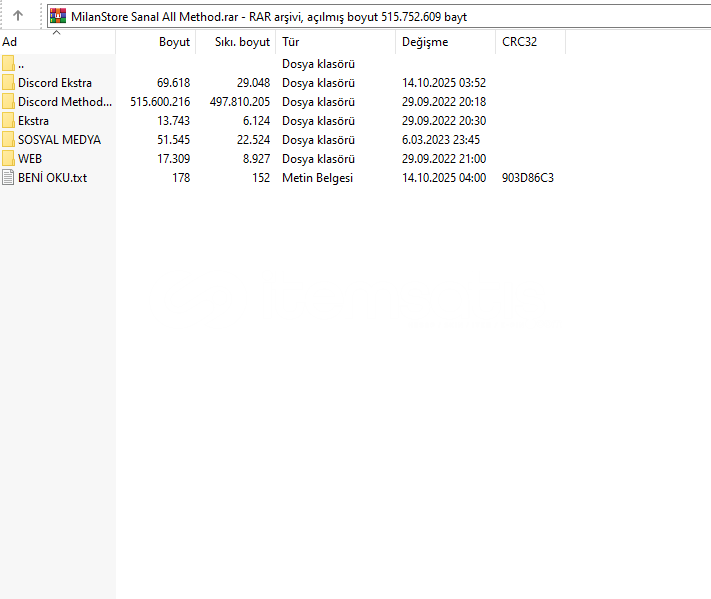Click date 29.09.2022 20:30
Image resolution: width=711 pixels, height=599 pixels.
point(444,121)
